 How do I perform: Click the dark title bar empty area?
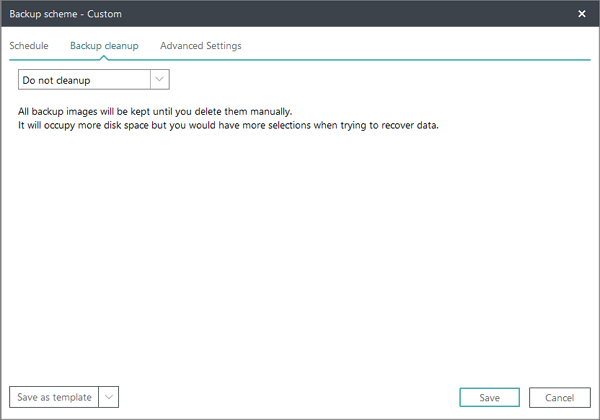344,14
